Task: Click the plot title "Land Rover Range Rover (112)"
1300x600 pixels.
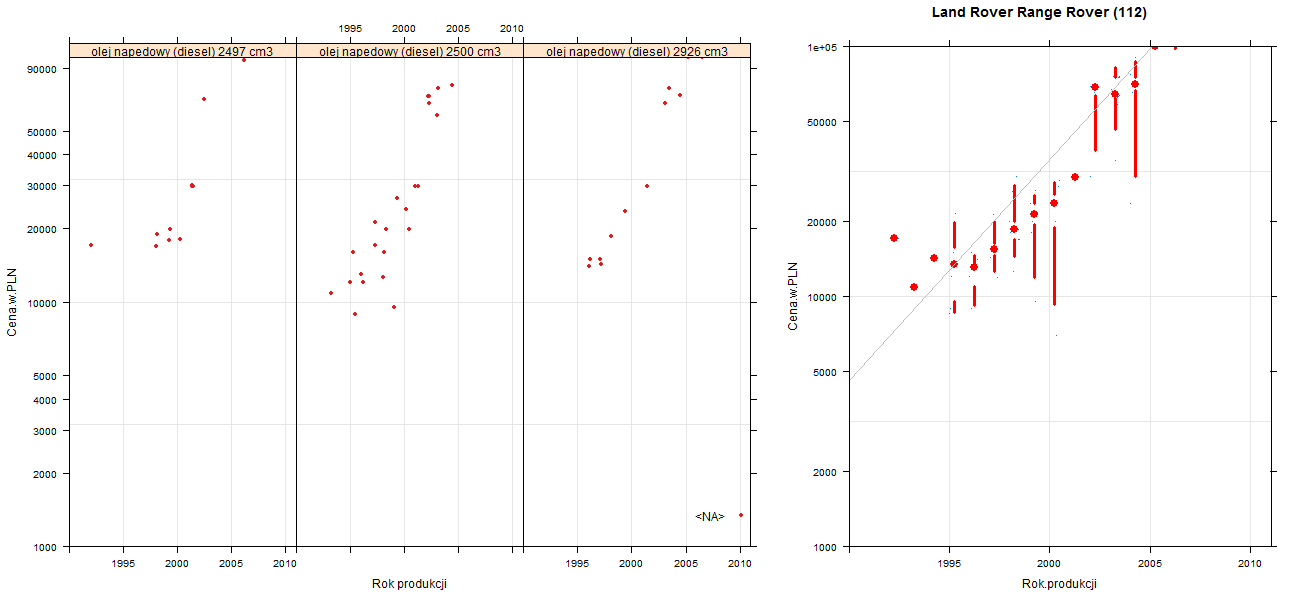Action: coord(1039,13)
